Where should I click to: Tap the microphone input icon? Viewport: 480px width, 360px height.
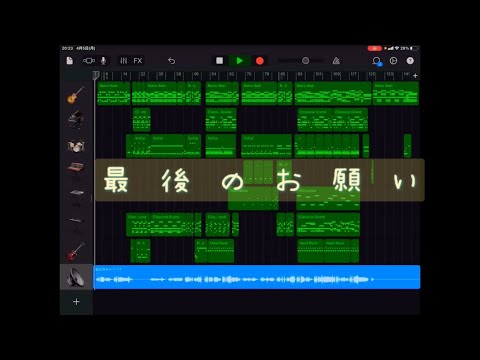pyautogui.click(x=104, y=61)
